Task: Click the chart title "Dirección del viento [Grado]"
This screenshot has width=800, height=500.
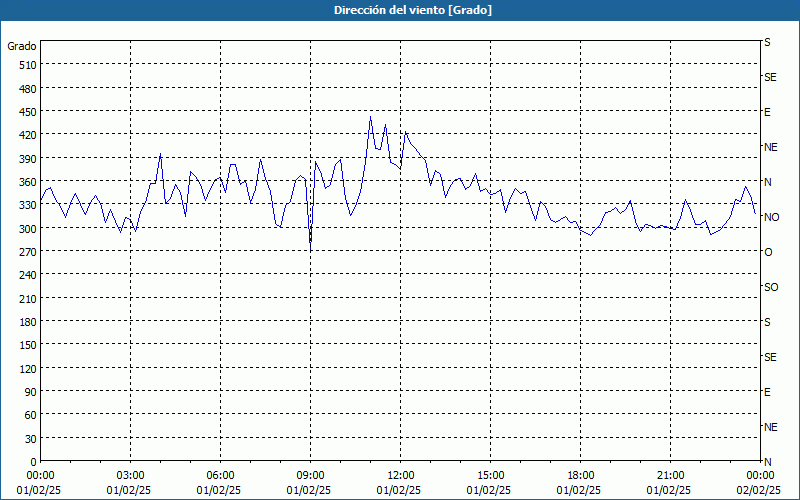Action: click(x=413, y=10)
